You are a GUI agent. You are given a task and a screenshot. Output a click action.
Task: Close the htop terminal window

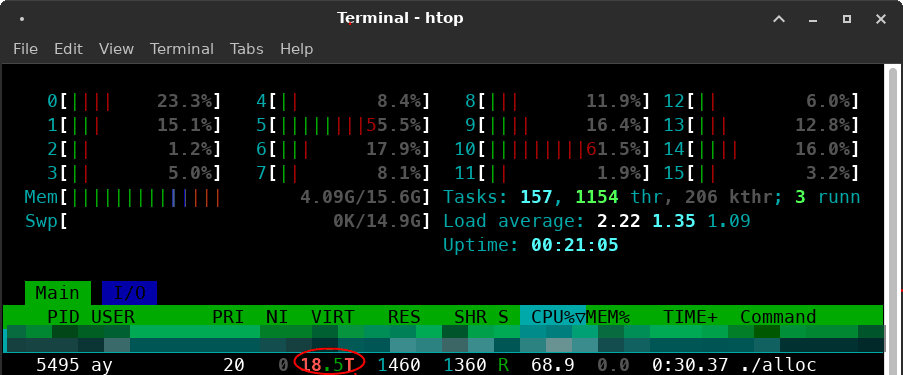tap(881, 19)
